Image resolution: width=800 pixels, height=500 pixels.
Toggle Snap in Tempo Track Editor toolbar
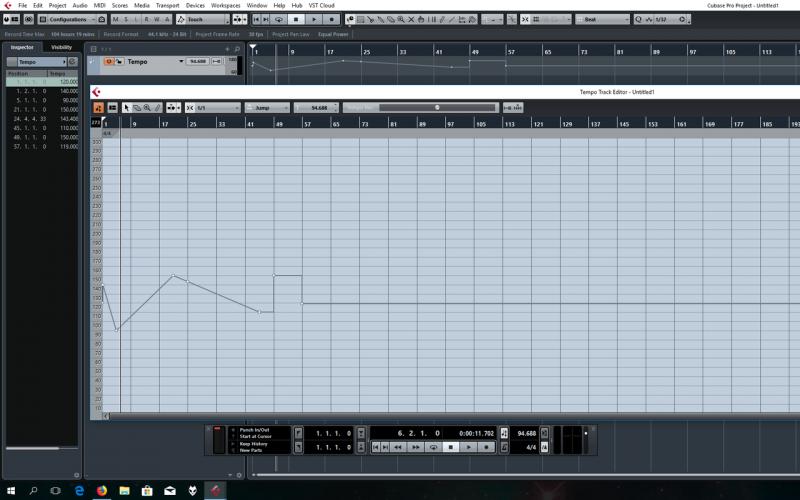coord(190,108)
